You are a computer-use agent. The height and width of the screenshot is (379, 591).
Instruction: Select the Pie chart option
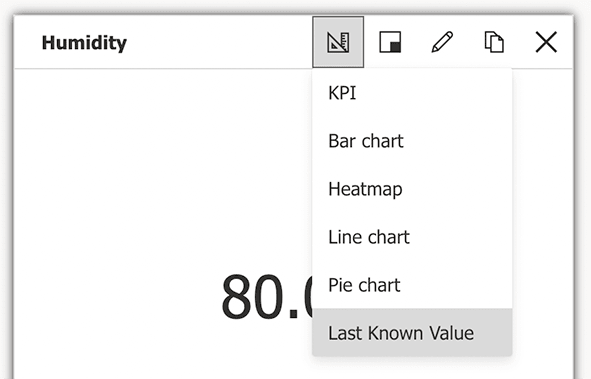tap(412, 285)
